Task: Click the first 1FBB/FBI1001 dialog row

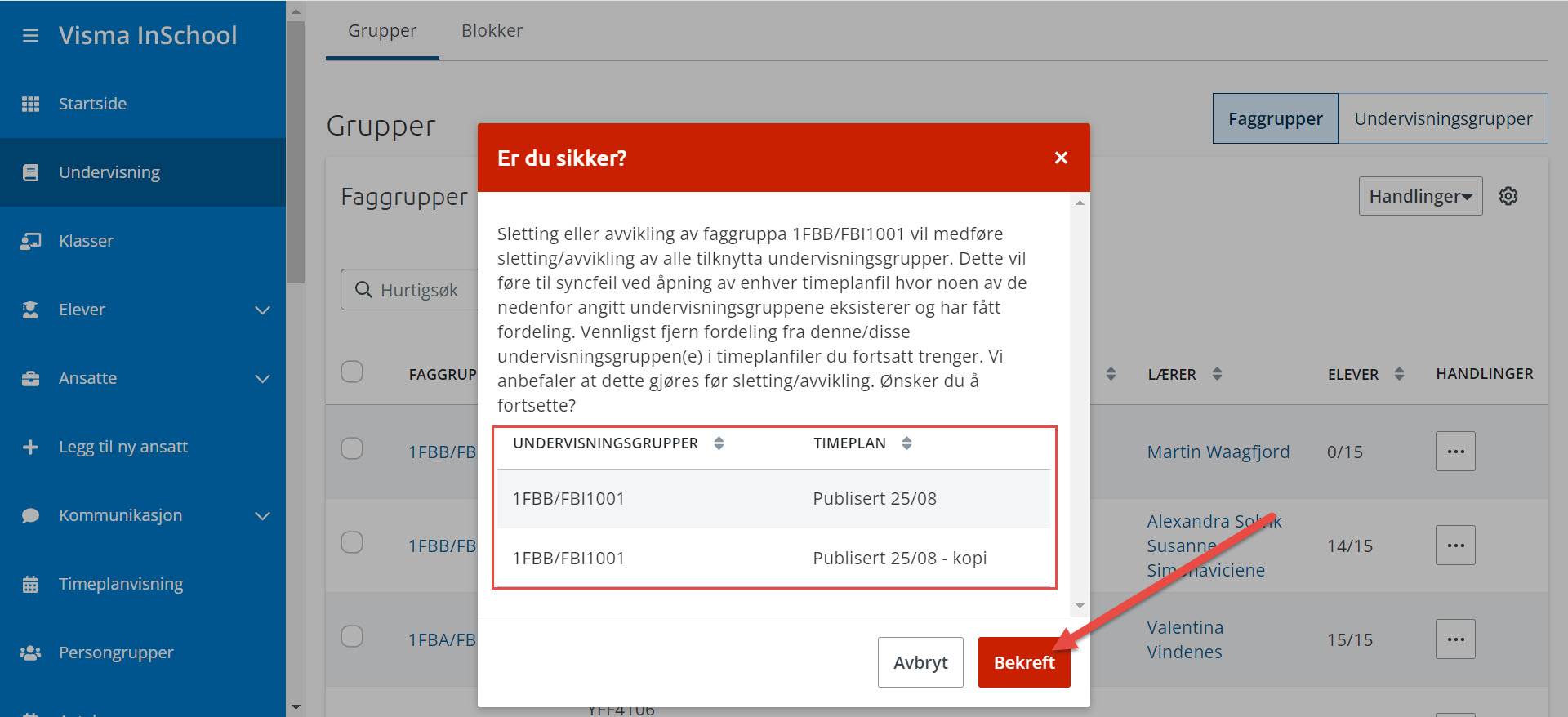Action: [x=773, y=499]
